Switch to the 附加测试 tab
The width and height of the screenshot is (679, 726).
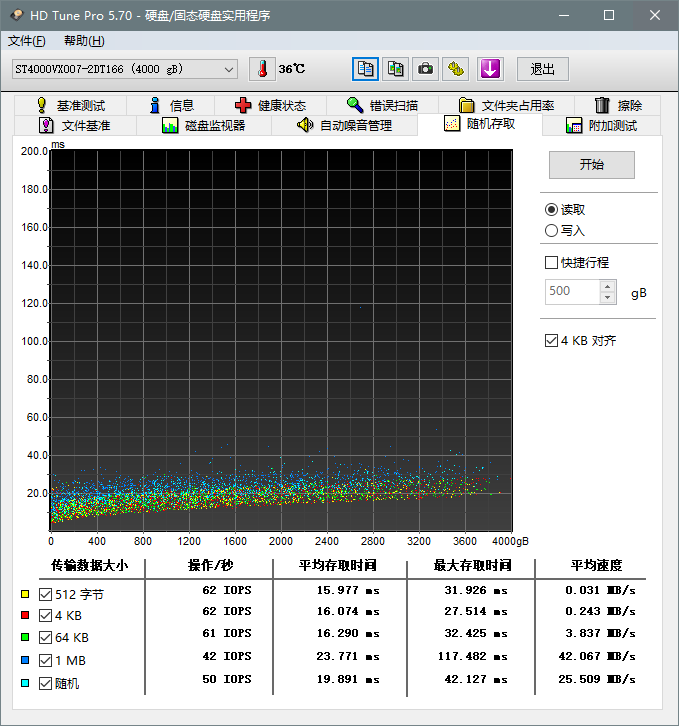[x=602, y=125]
